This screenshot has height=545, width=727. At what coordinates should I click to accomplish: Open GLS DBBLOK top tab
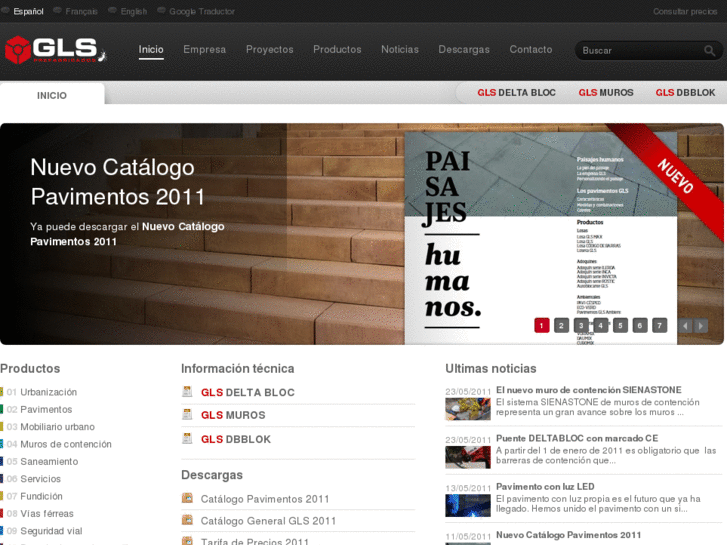click(x=685, y=93)
